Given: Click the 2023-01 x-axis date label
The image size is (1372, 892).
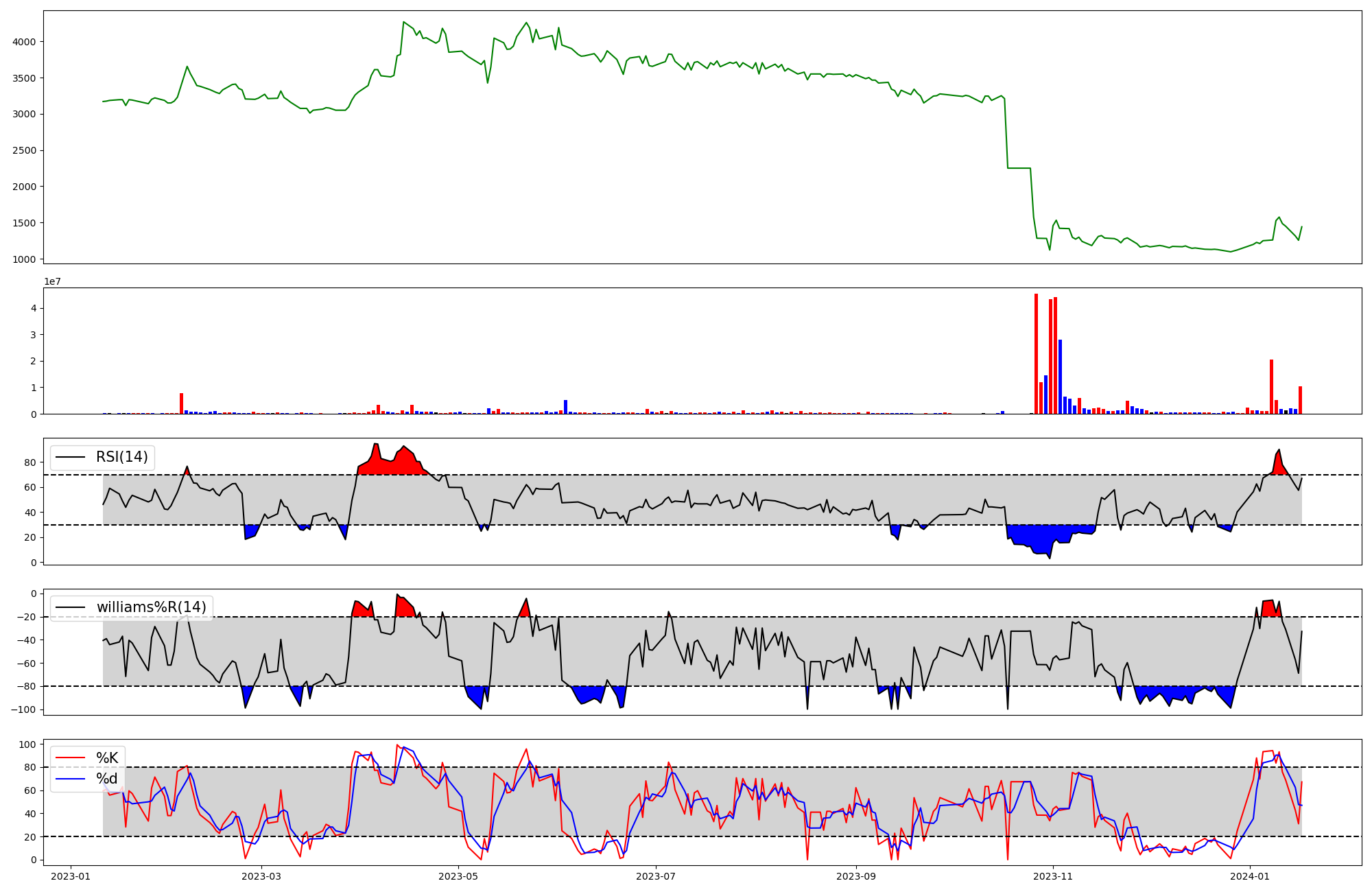Looking at the screenshot, I should click(x=71, y=876).
